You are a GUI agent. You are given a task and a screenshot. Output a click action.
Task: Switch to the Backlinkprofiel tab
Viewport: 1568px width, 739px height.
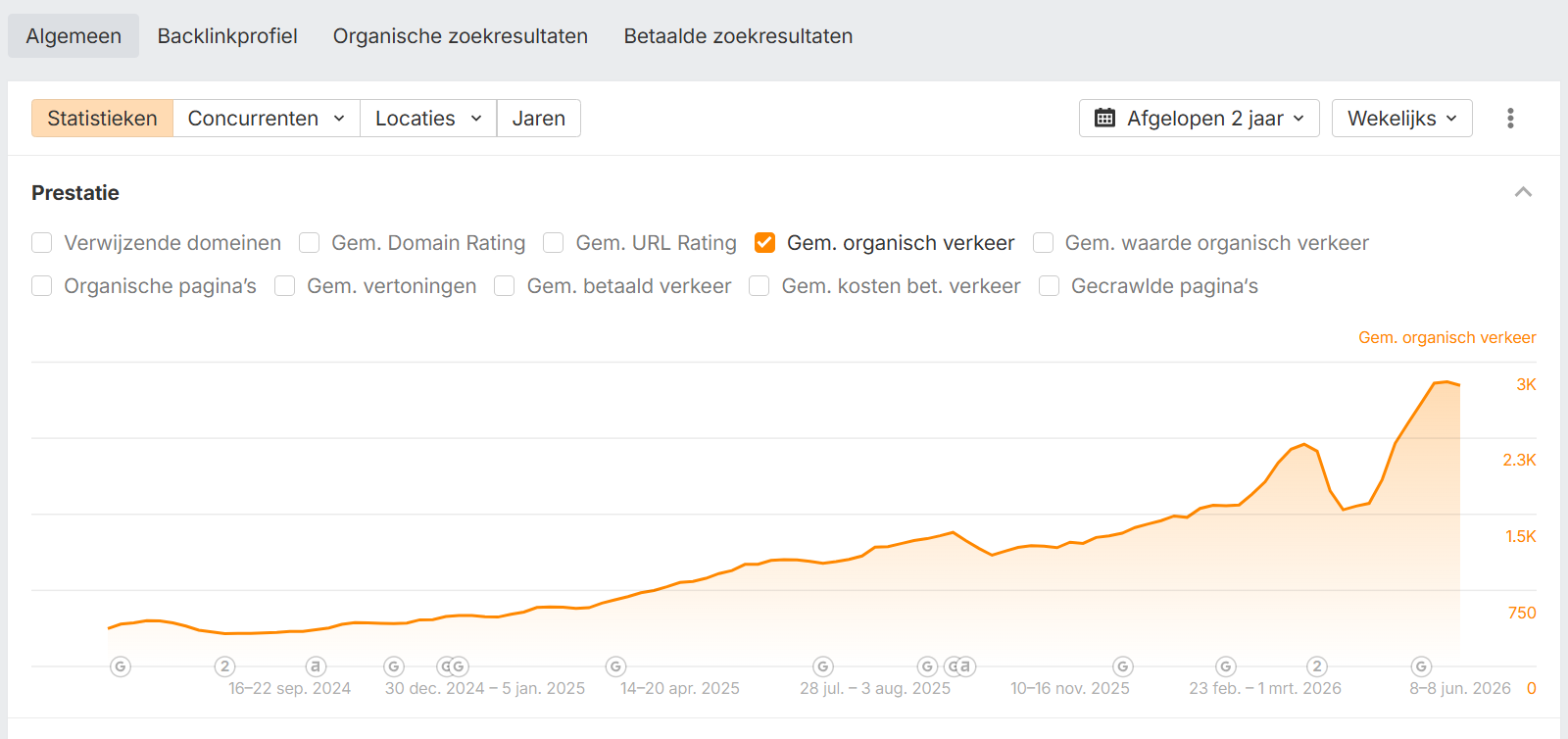coord(227,36)
